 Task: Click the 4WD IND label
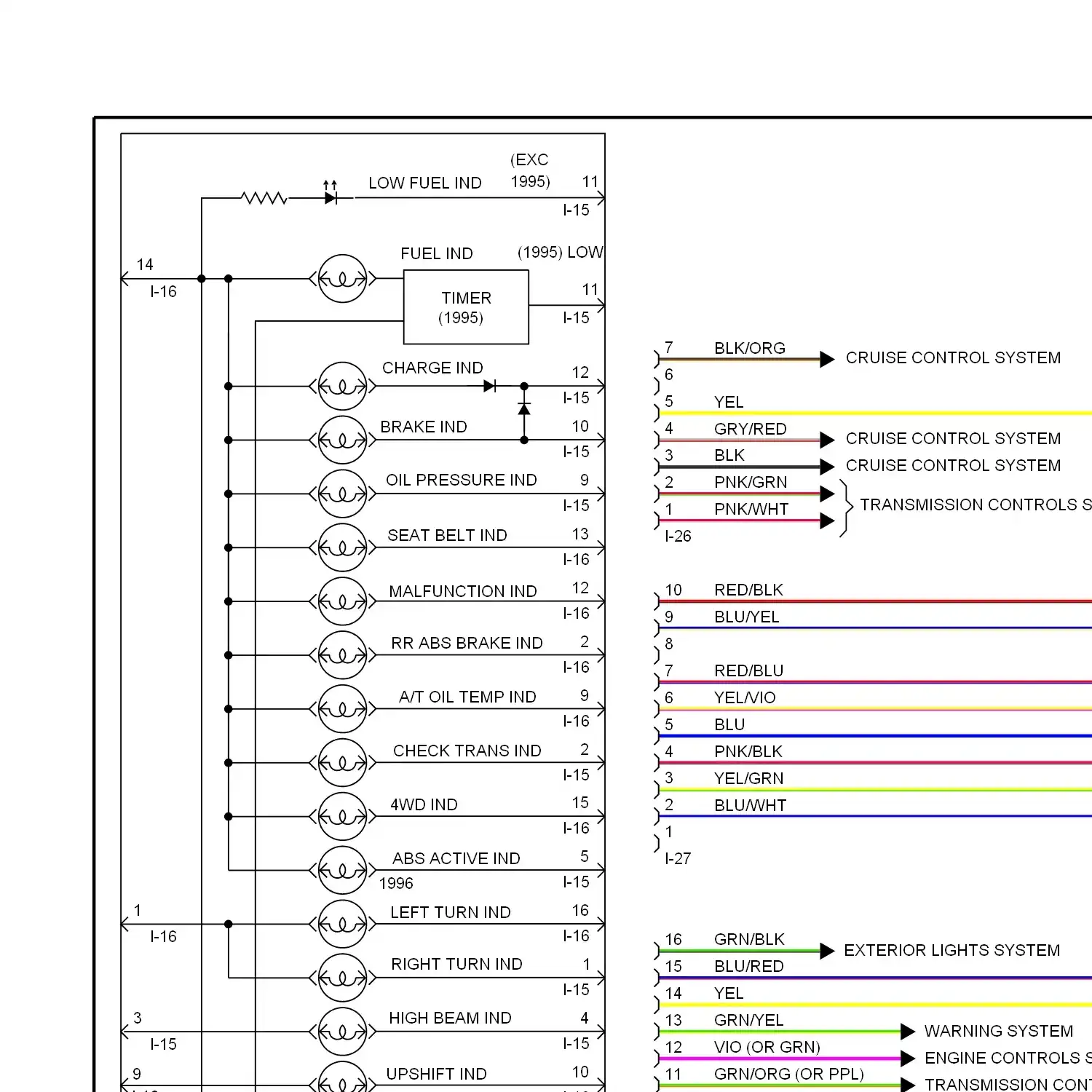[x=424, y=804]
